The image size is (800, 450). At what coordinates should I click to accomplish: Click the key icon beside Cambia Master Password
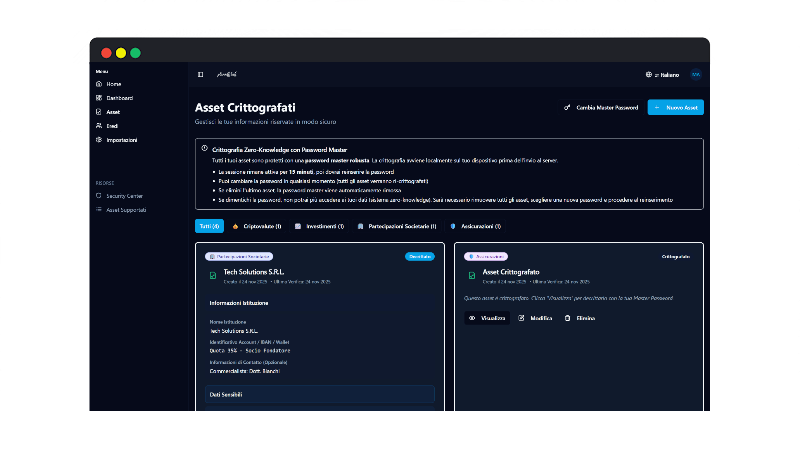click(567, 108)
